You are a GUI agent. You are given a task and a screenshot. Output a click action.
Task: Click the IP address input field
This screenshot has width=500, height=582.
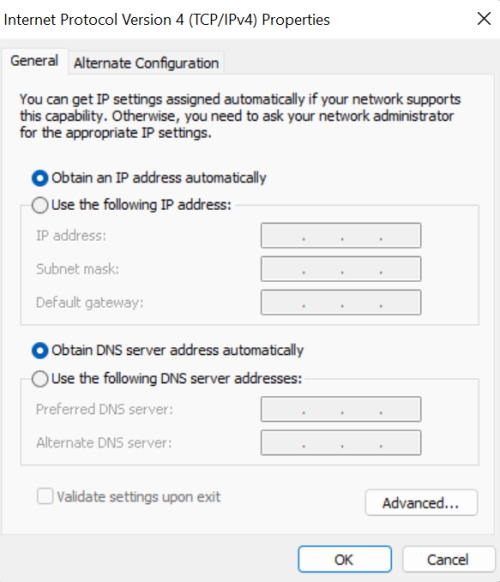click(x=341, y=235)
